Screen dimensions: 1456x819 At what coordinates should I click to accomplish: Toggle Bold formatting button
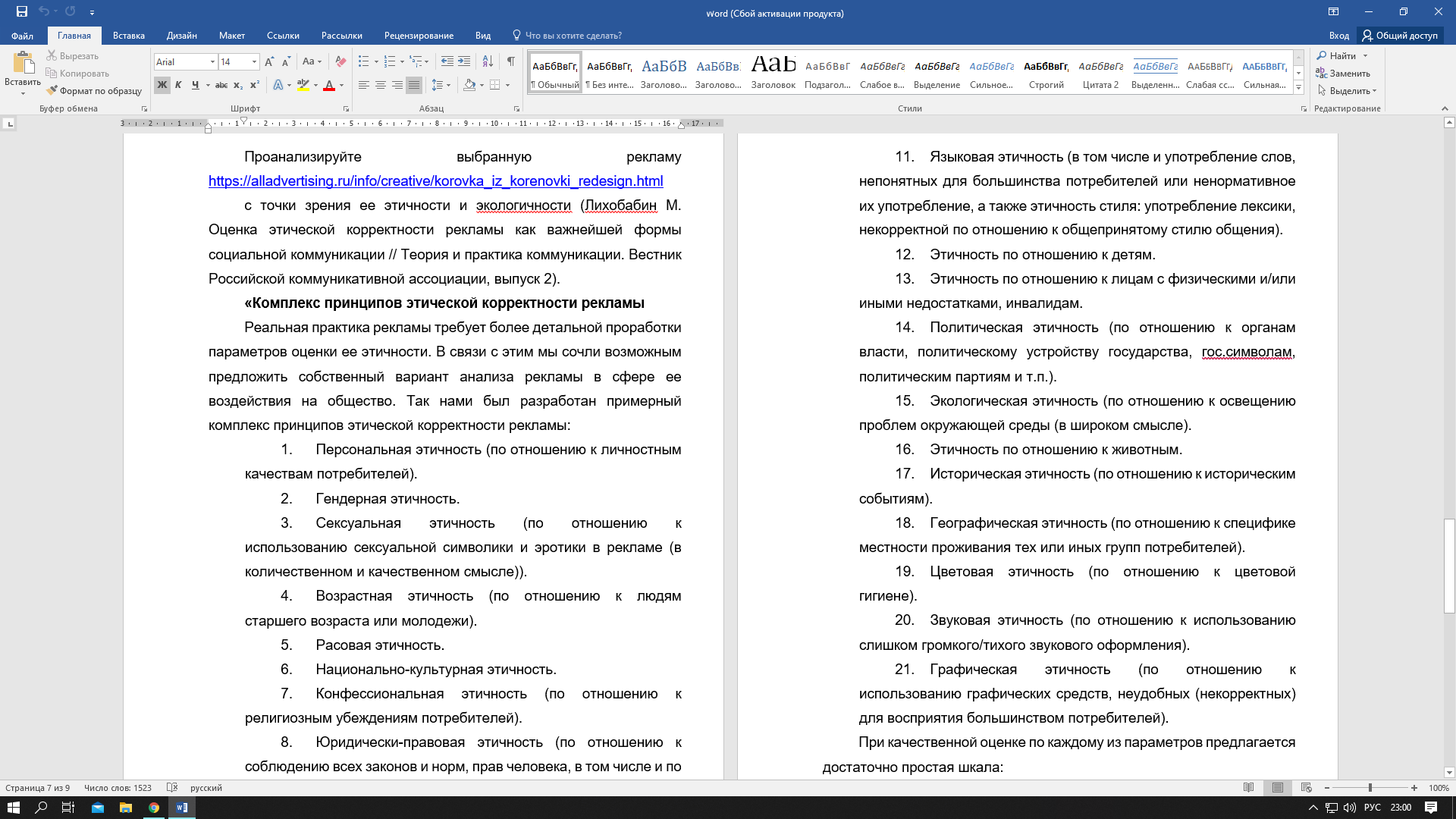tap(162, 85)
